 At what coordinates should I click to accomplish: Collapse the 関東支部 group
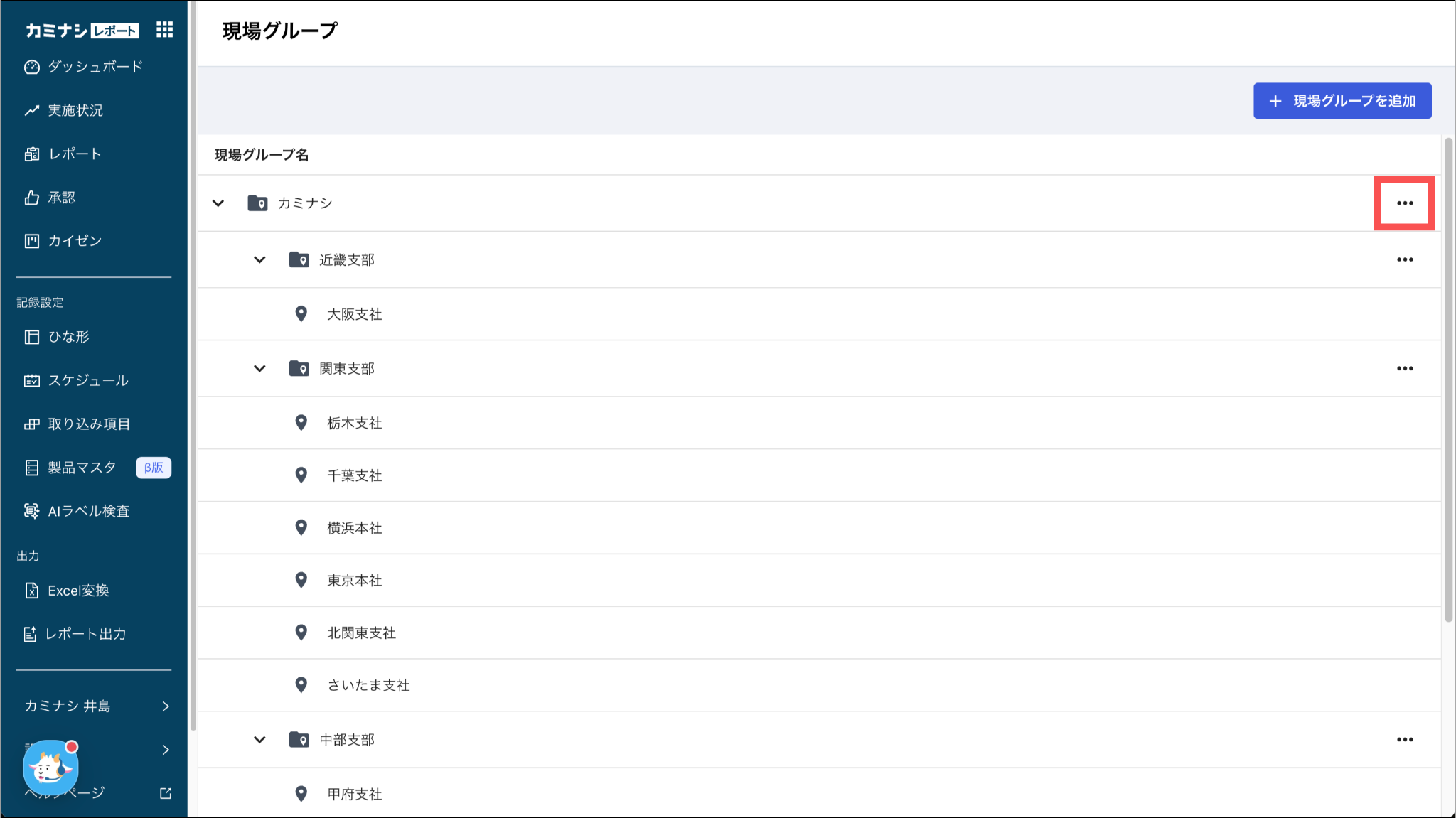pos(259,368)
